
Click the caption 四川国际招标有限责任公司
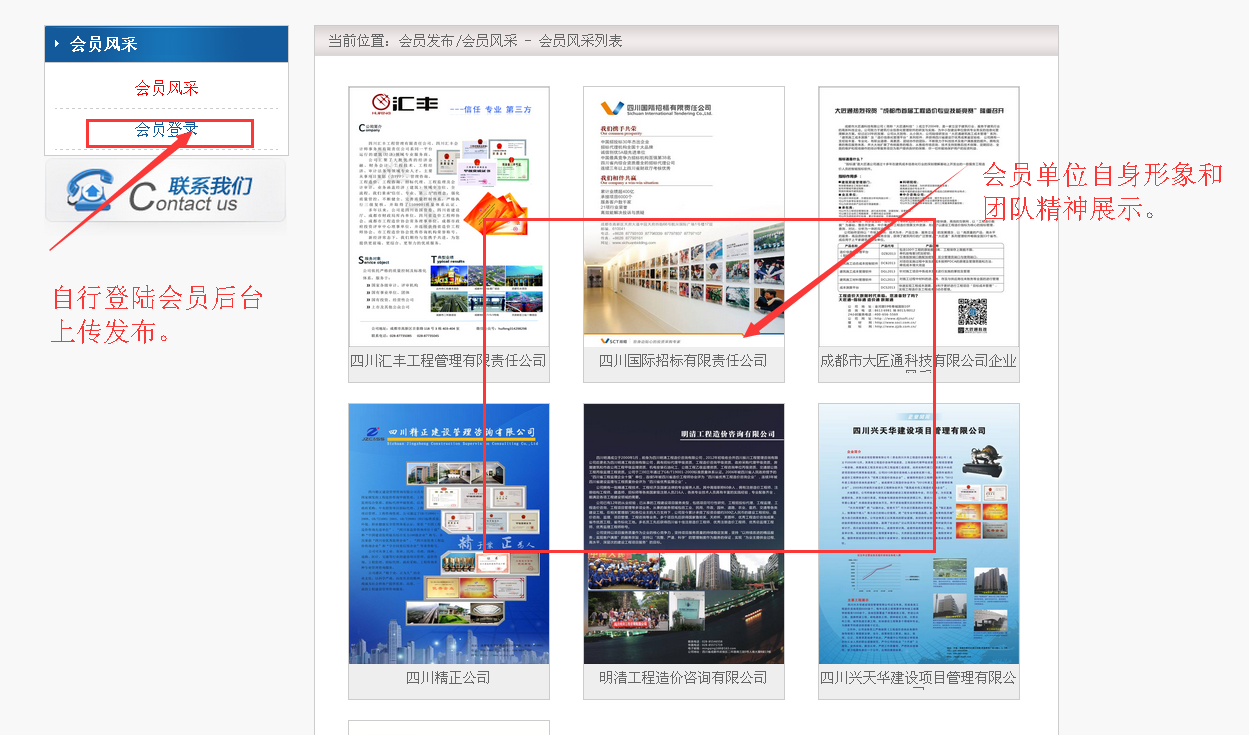[684, 361]
